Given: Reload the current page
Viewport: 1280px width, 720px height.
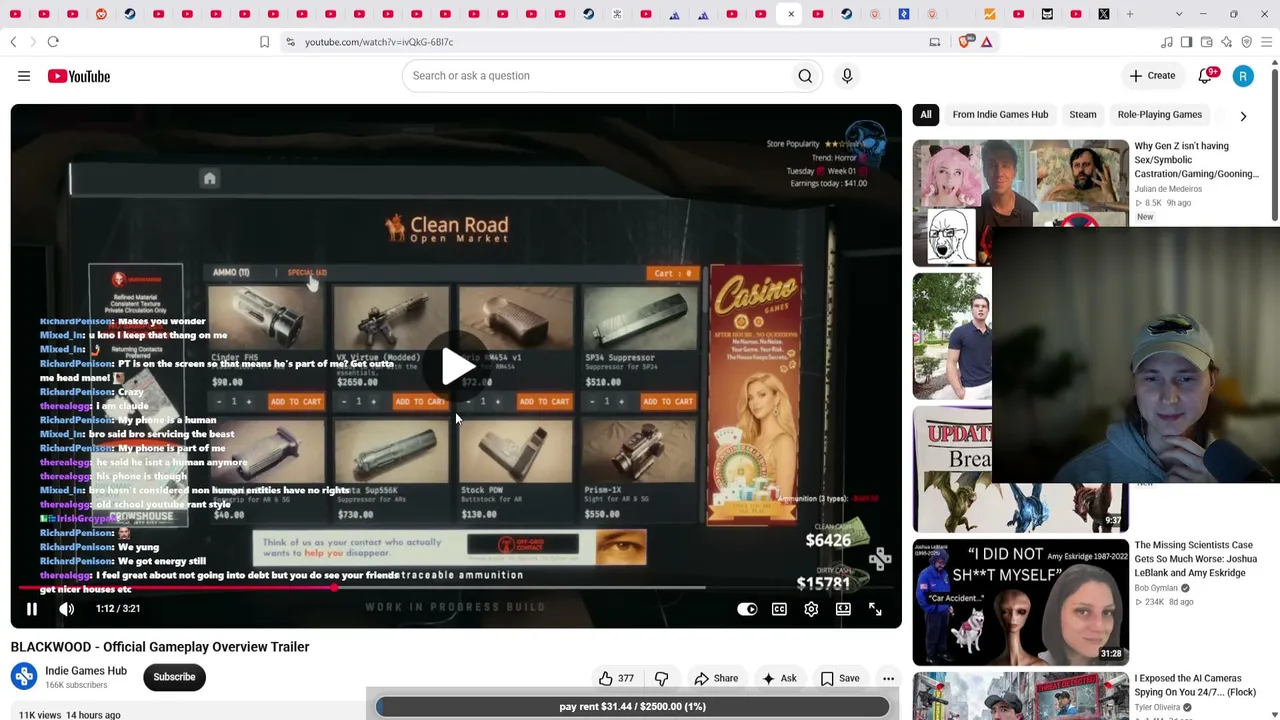Looking at the screenshot, I should pos(53,42).
